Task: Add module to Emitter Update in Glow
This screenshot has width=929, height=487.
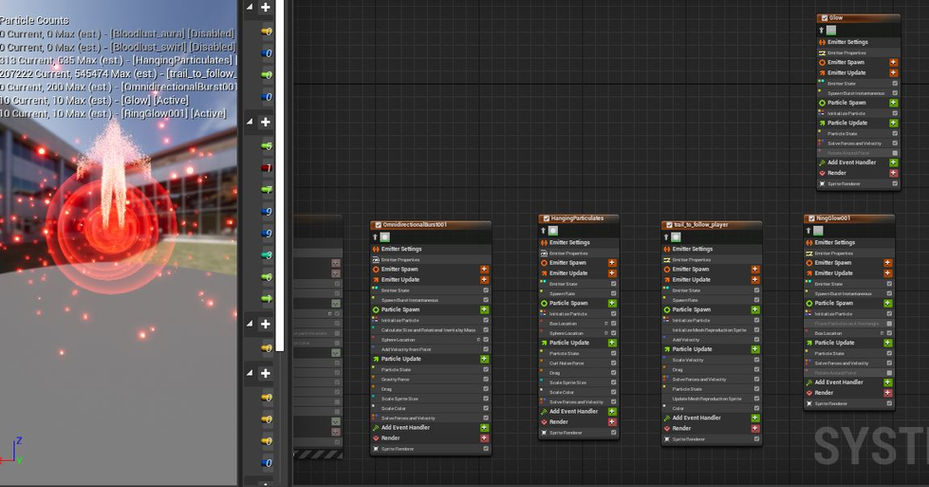Action: pos(893,73)
